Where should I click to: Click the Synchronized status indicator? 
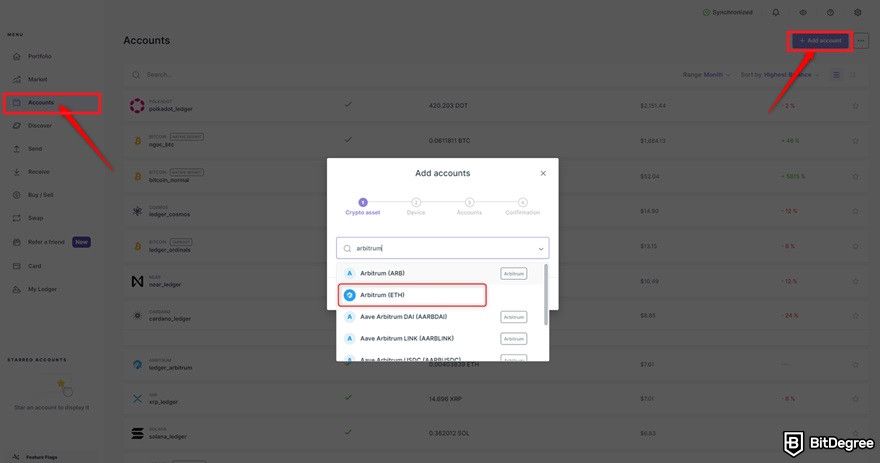click(728, 12)
